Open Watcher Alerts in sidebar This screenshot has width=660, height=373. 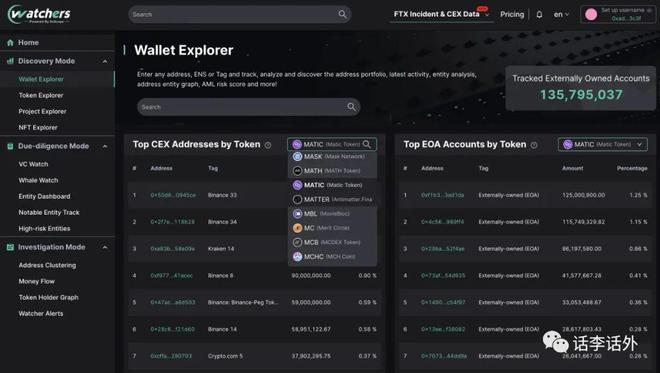click(x=41, y=314)
